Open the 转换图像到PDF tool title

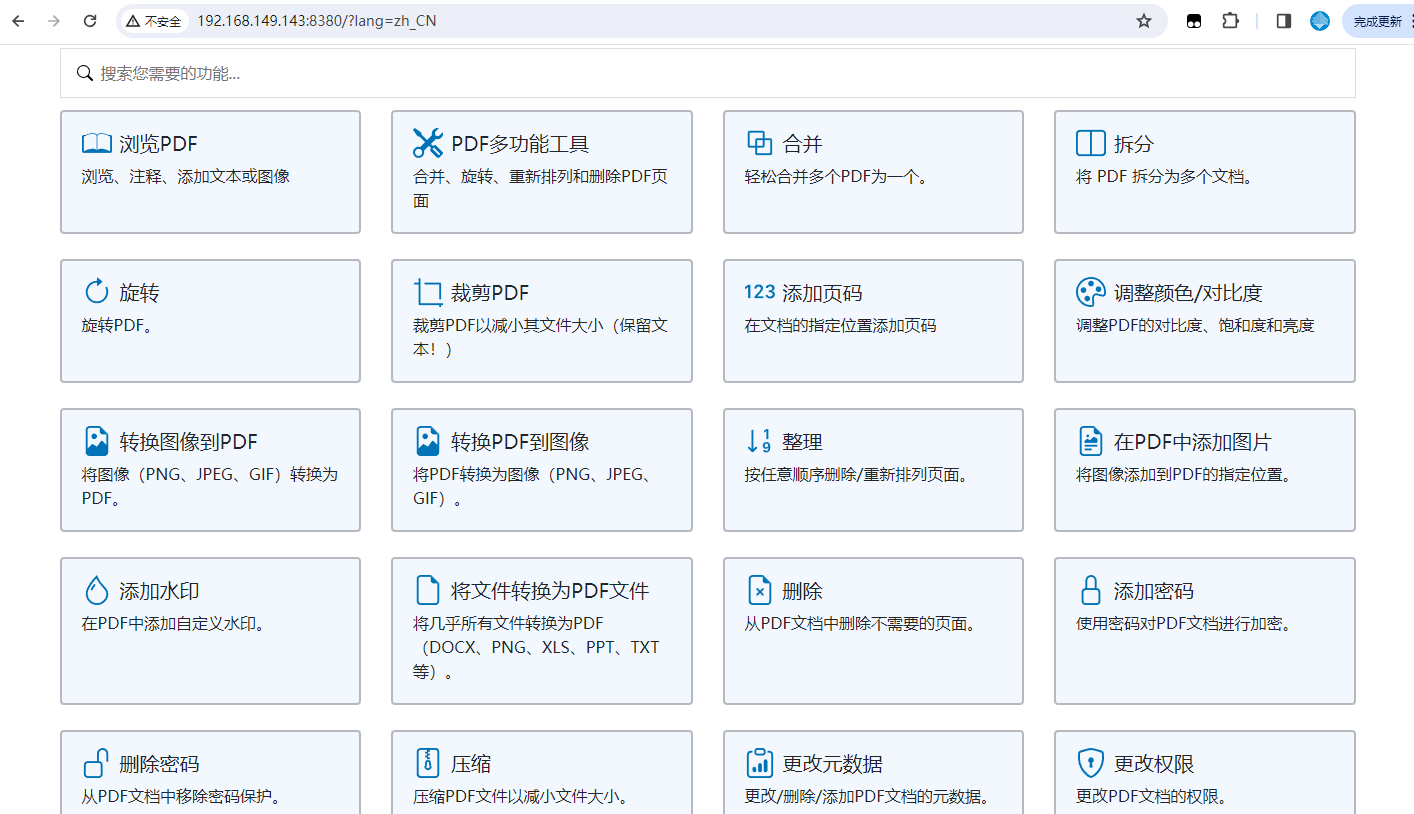[x=188, y=442]
